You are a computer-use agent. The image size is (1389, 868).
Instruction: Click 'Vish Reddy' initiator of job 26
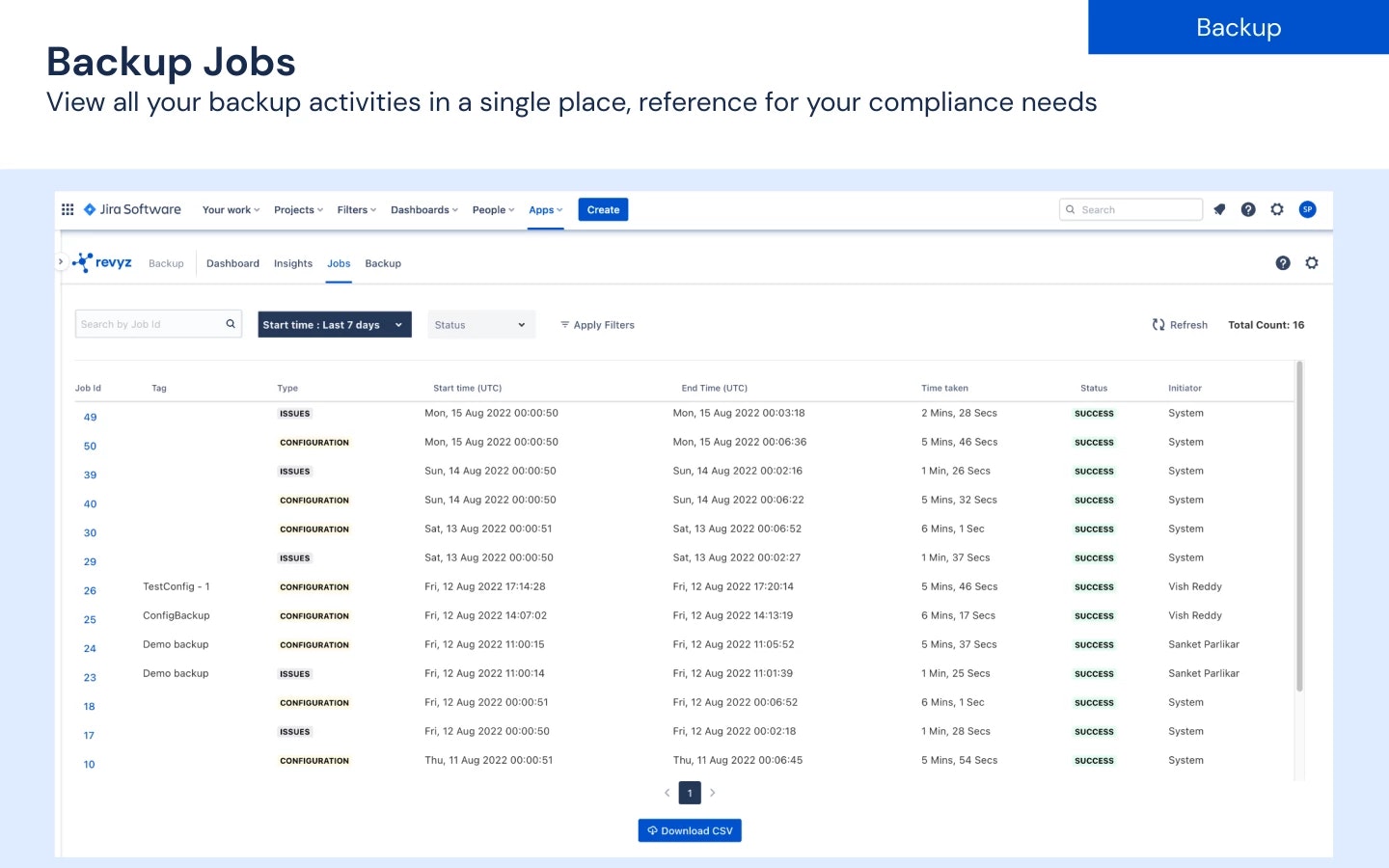coord(1195,586)
